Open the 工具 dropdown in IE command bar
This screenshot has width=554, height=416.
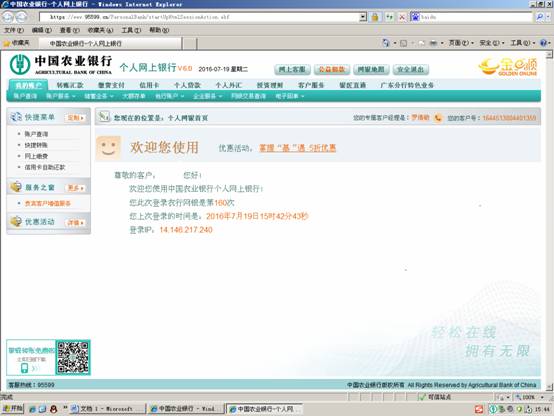(522, 43)
